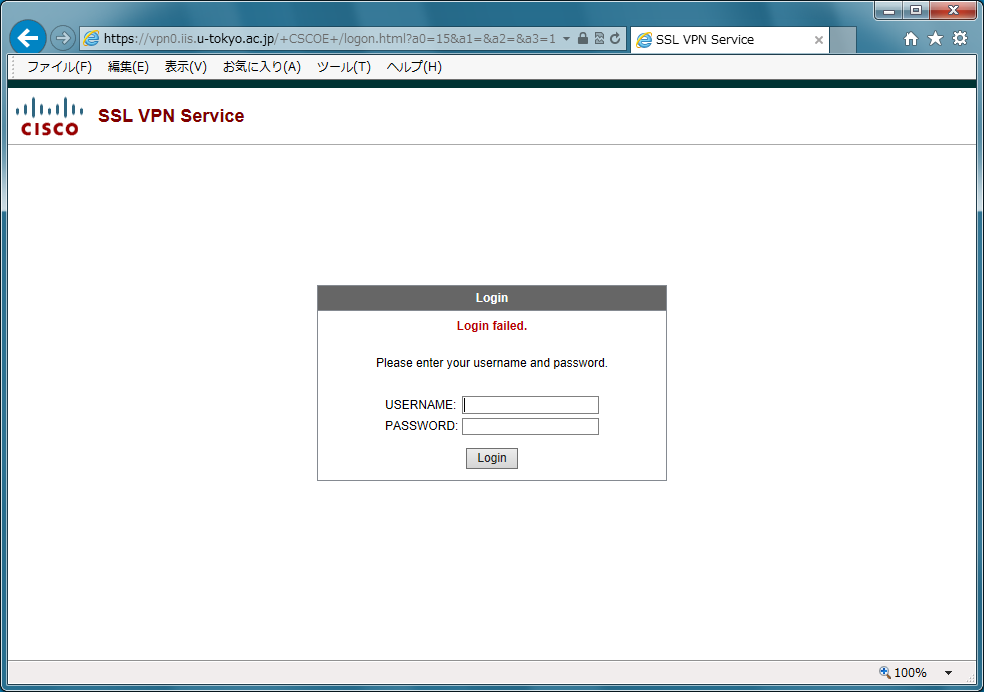Click the URL in the address bar
Image resolution: width=984 pixels, height=692 pixels.
330,39
